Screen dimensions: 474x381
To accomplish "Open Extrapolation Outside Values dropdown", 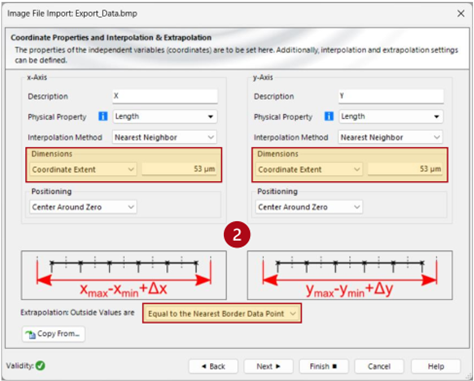I will pyautogui.click(x=222, y=314).
